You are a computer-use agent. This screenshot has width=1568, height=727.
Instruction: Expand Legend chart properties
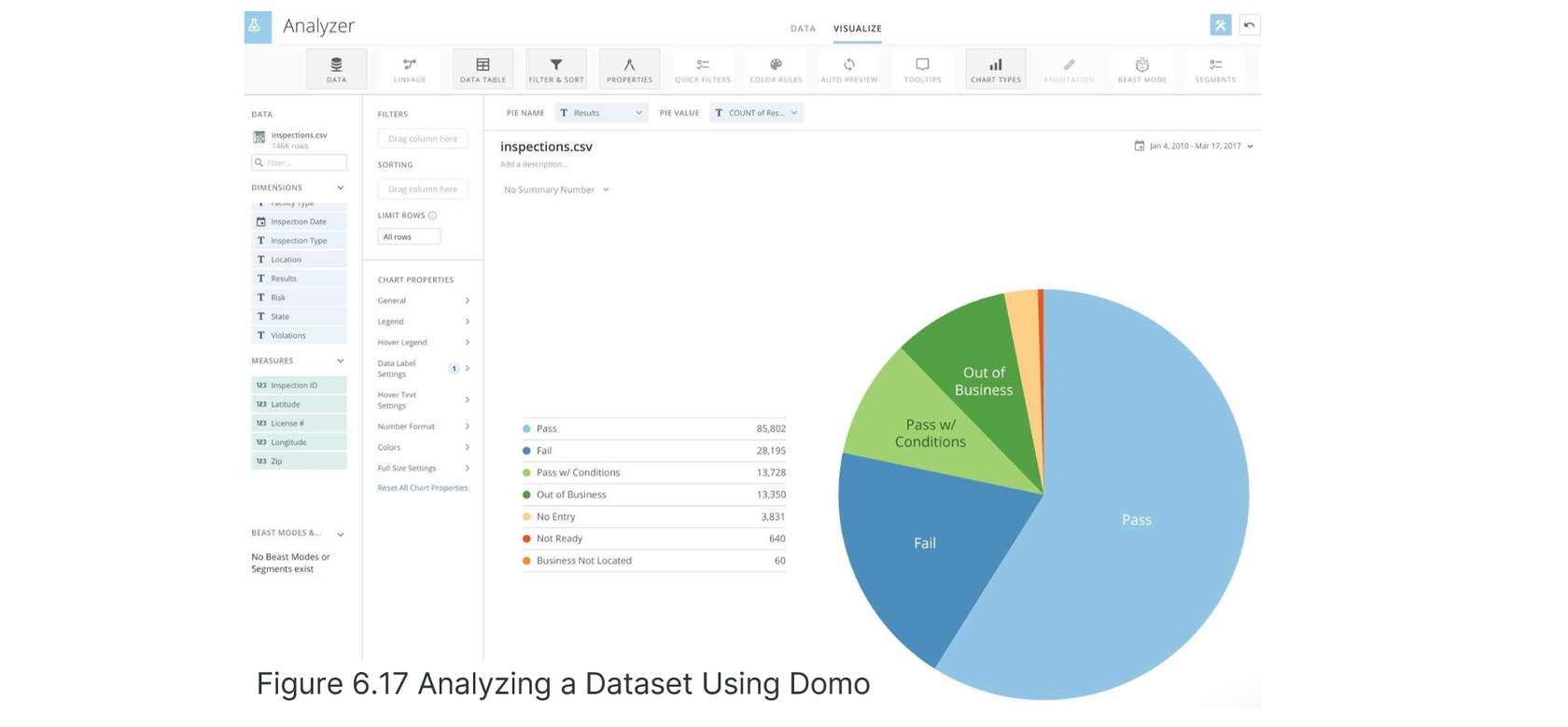coord(424,321)
